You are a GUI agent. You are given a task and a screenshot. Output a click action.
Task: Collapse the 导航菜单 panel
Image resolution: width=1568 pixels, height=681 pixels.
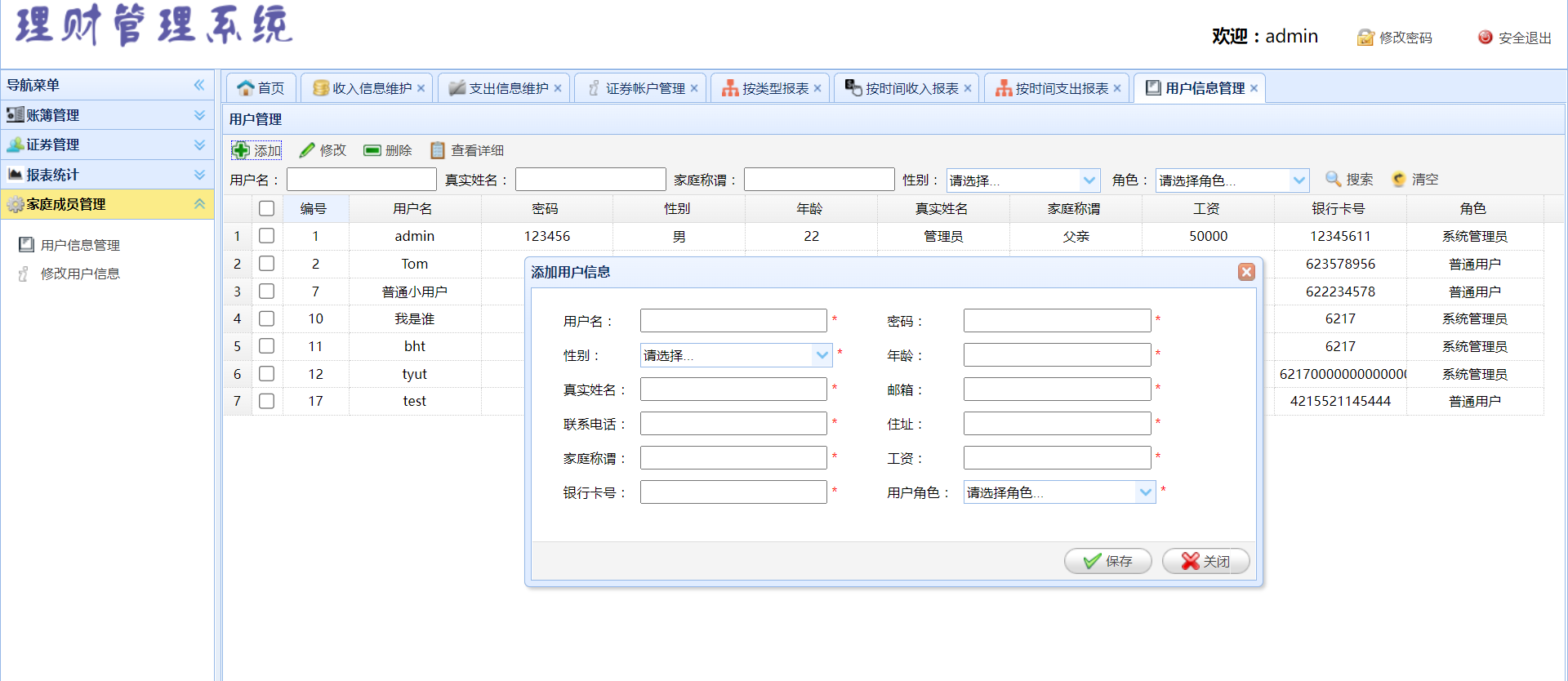click(199, 85)
